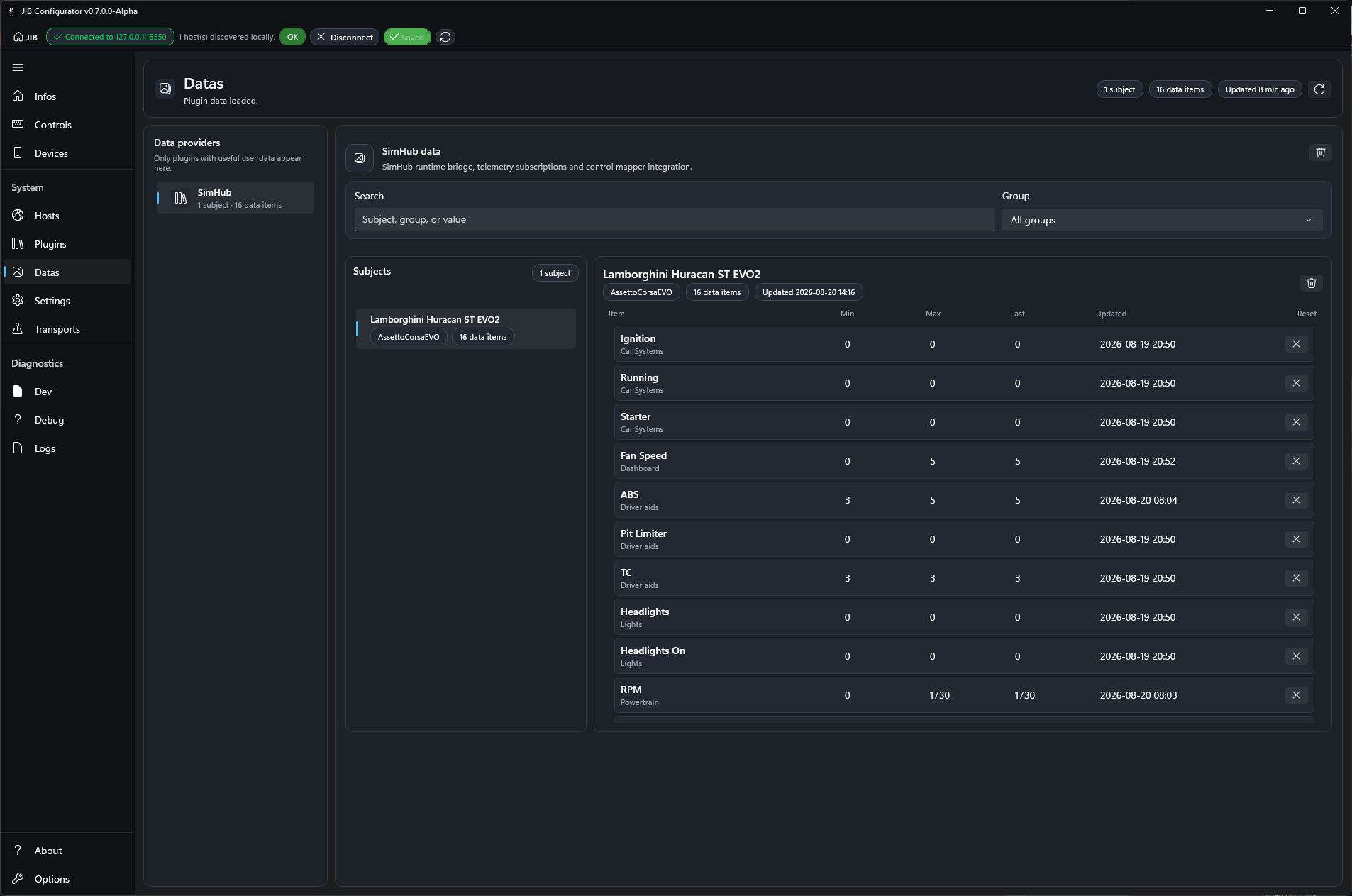
Task: Click the header '16 data items' badge
Action: click(1180, 89)
